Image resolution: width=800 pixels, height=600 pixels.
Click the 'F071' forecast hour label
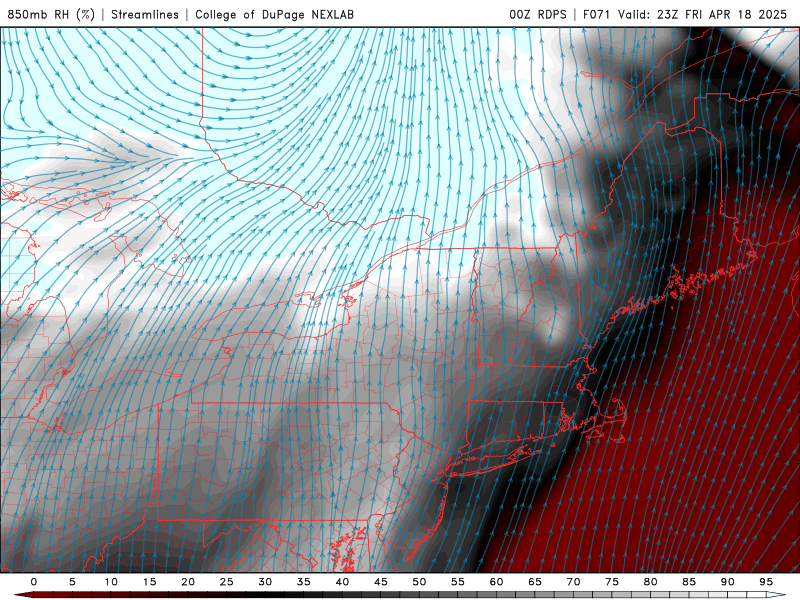596,14
